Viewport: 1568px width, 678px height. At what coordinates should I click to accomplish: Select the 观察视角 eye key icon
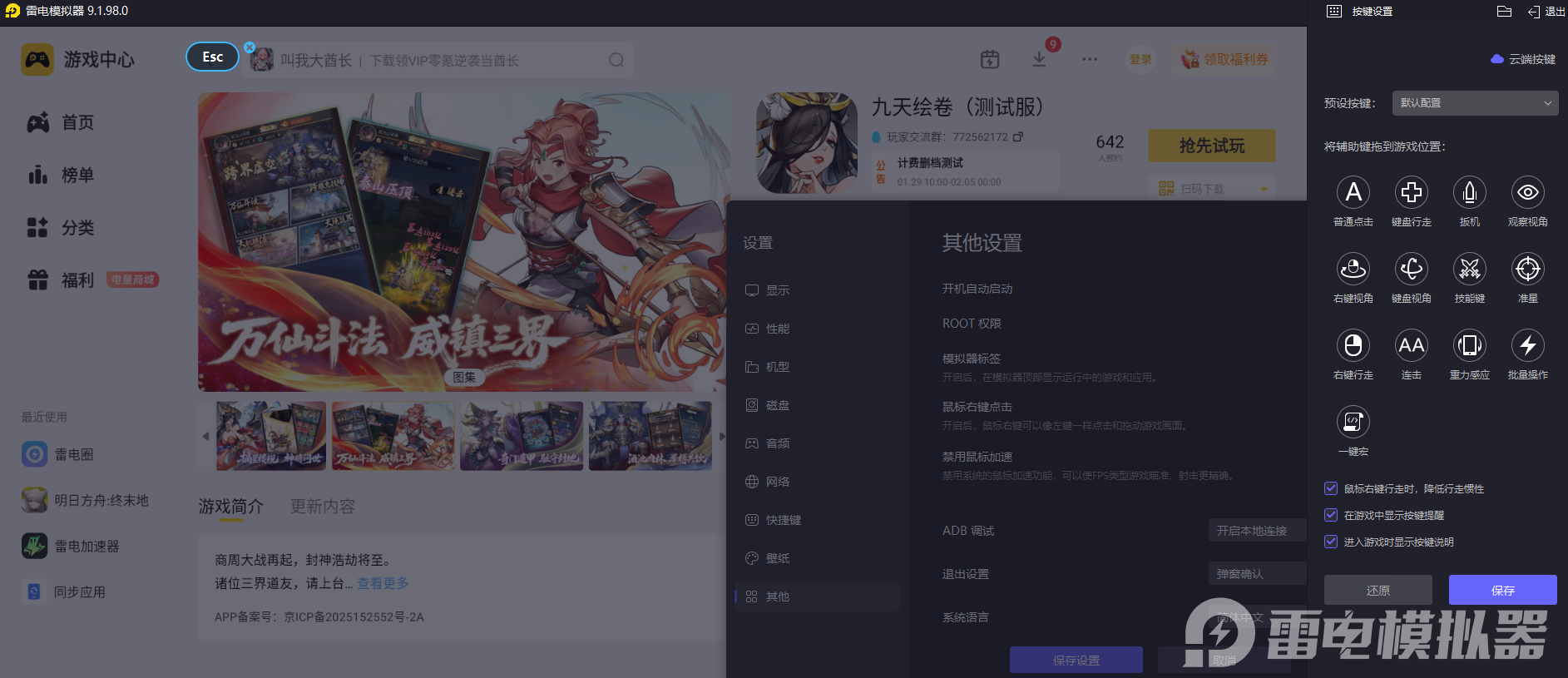pos(1528,192)
